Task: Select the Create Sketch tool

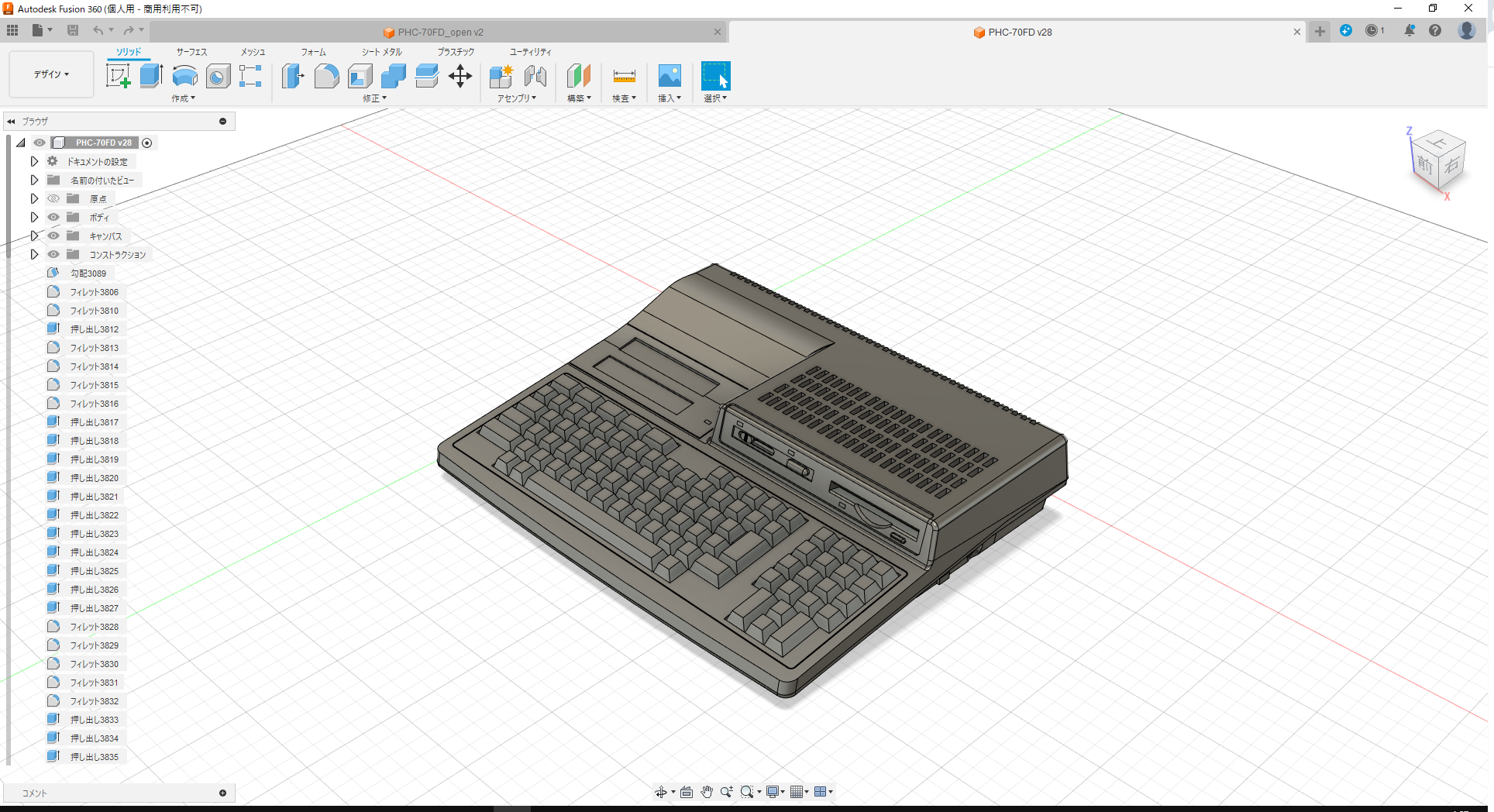Action: point(118,76)
